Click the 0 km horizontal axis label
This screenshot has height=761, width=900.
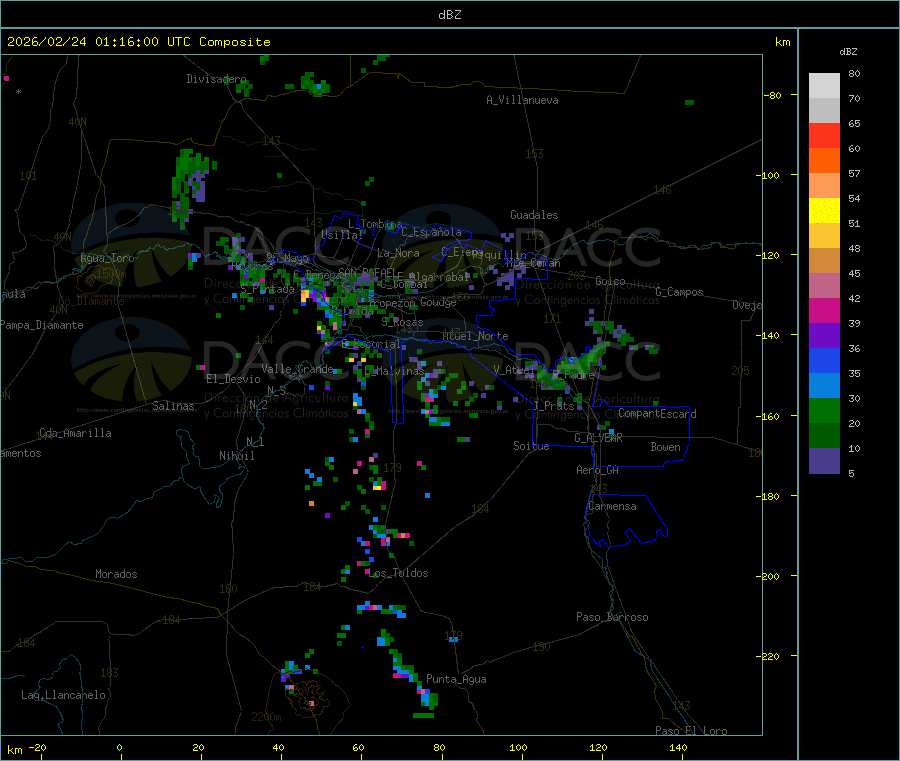(x=119, y=747)
